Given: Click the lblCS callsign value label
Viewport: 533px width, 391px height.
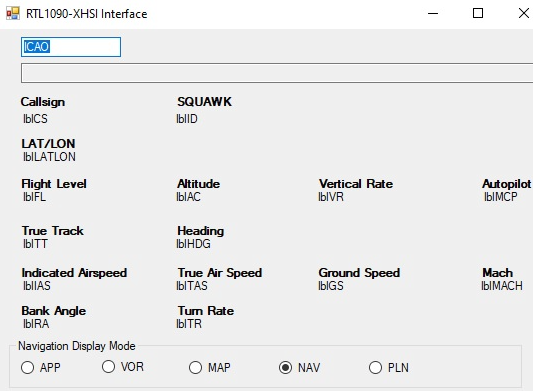Looking at the screenshot, I should coord(35,119).
